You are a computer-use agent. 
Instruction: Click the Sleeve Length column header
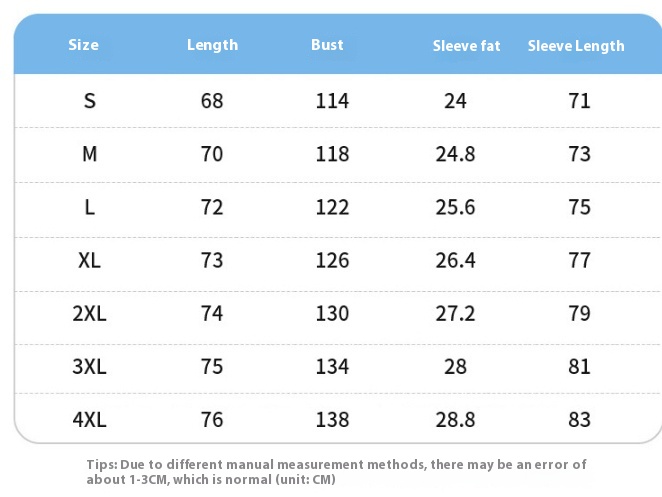pos(576,46)
